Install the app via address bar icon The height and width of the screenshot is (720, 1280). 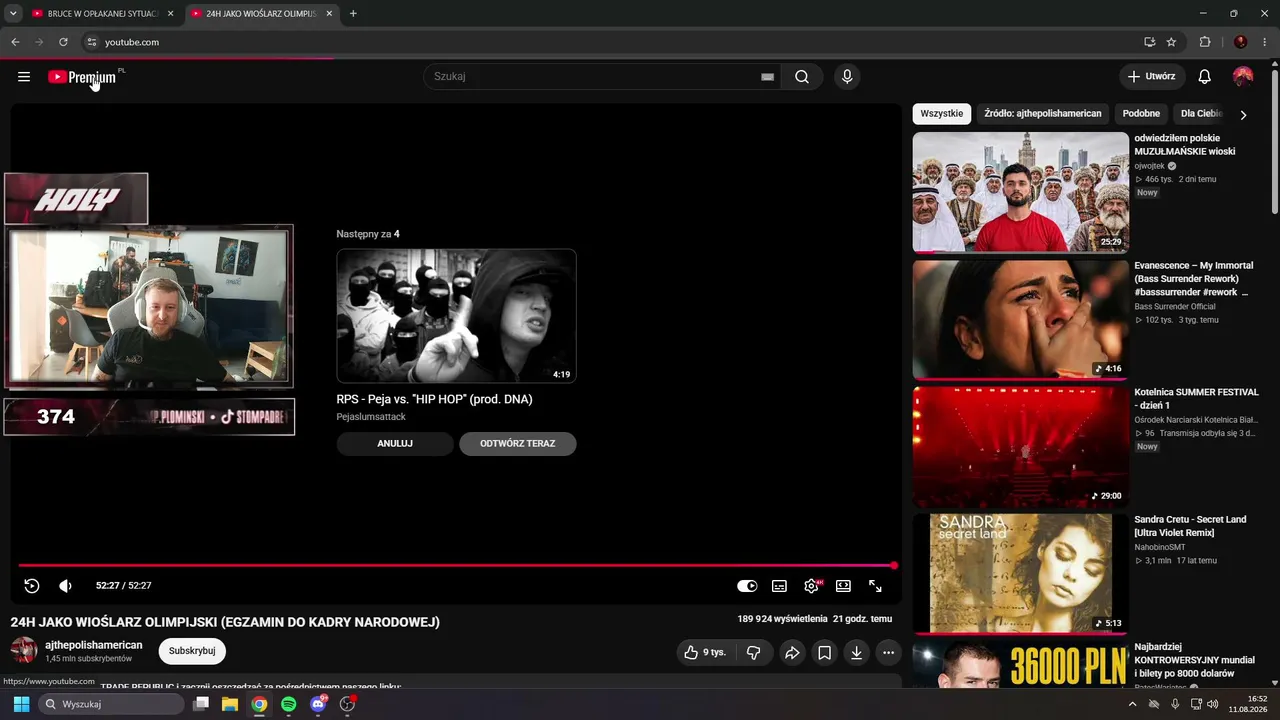(1150, 42)
